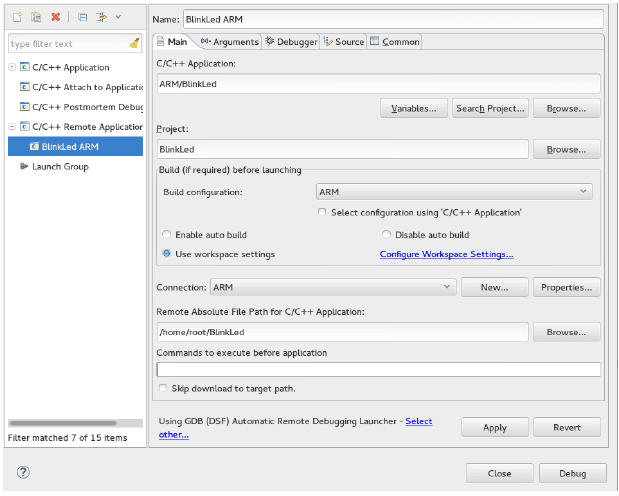Expand the C/C++ Application tree node
Screen dimensions: 619x496
(12, 67)
